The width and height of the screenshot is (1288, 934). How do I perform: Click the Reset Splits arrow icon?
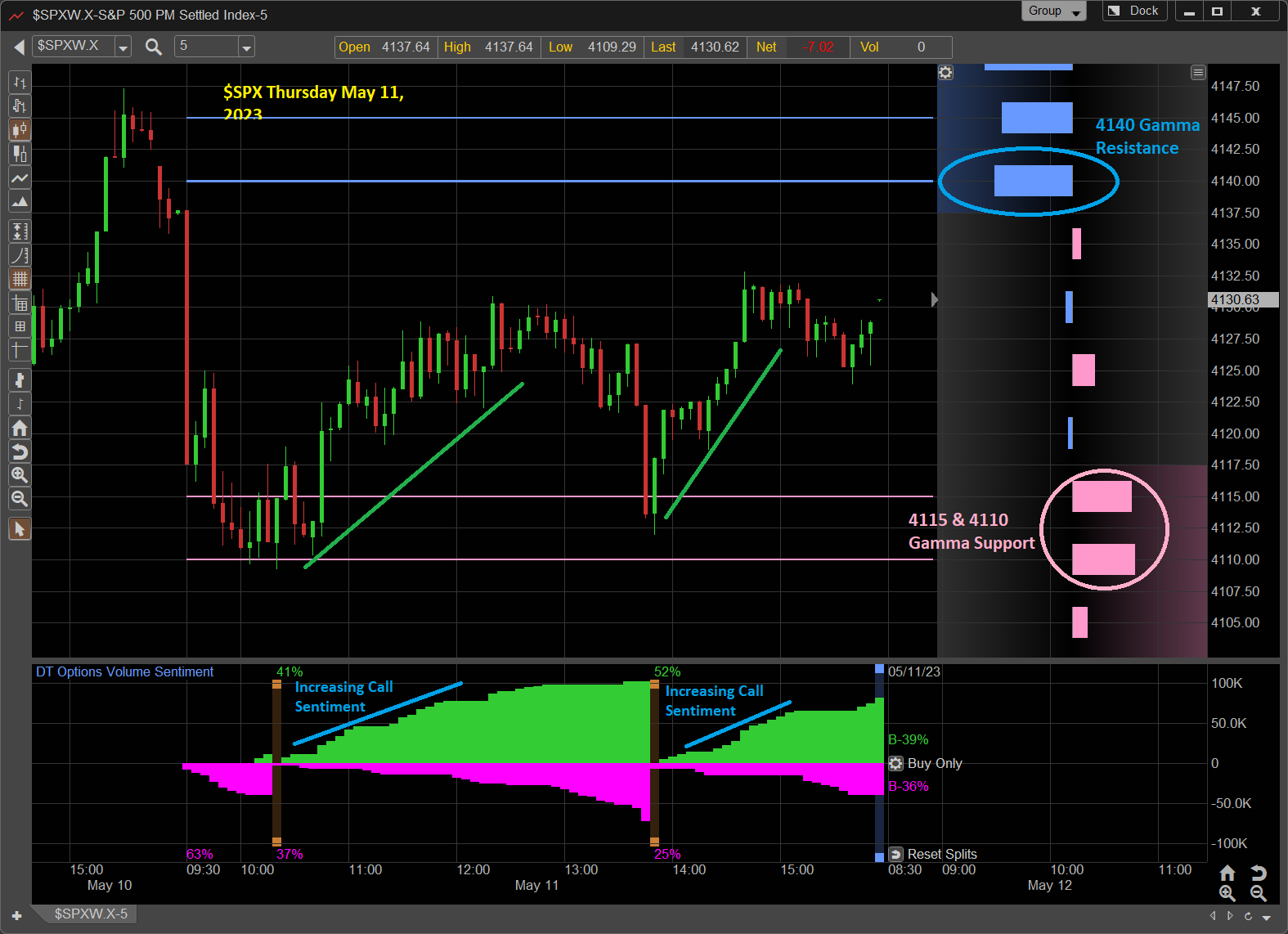tap(895, 854)
